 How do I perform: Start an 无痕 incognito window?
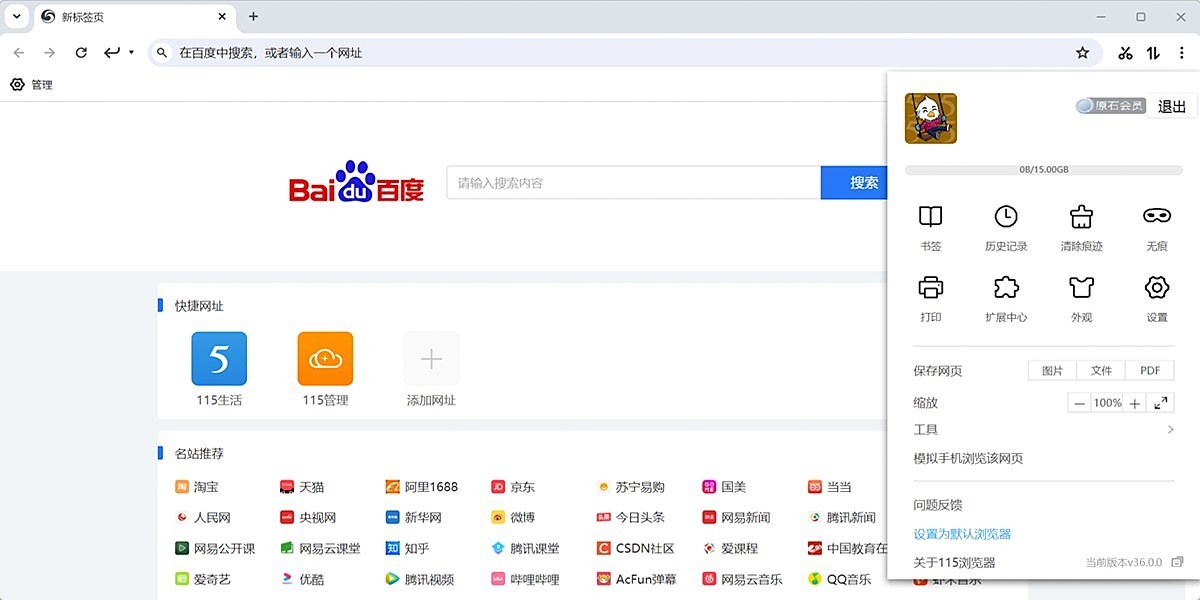click(x=1155, y=225)
